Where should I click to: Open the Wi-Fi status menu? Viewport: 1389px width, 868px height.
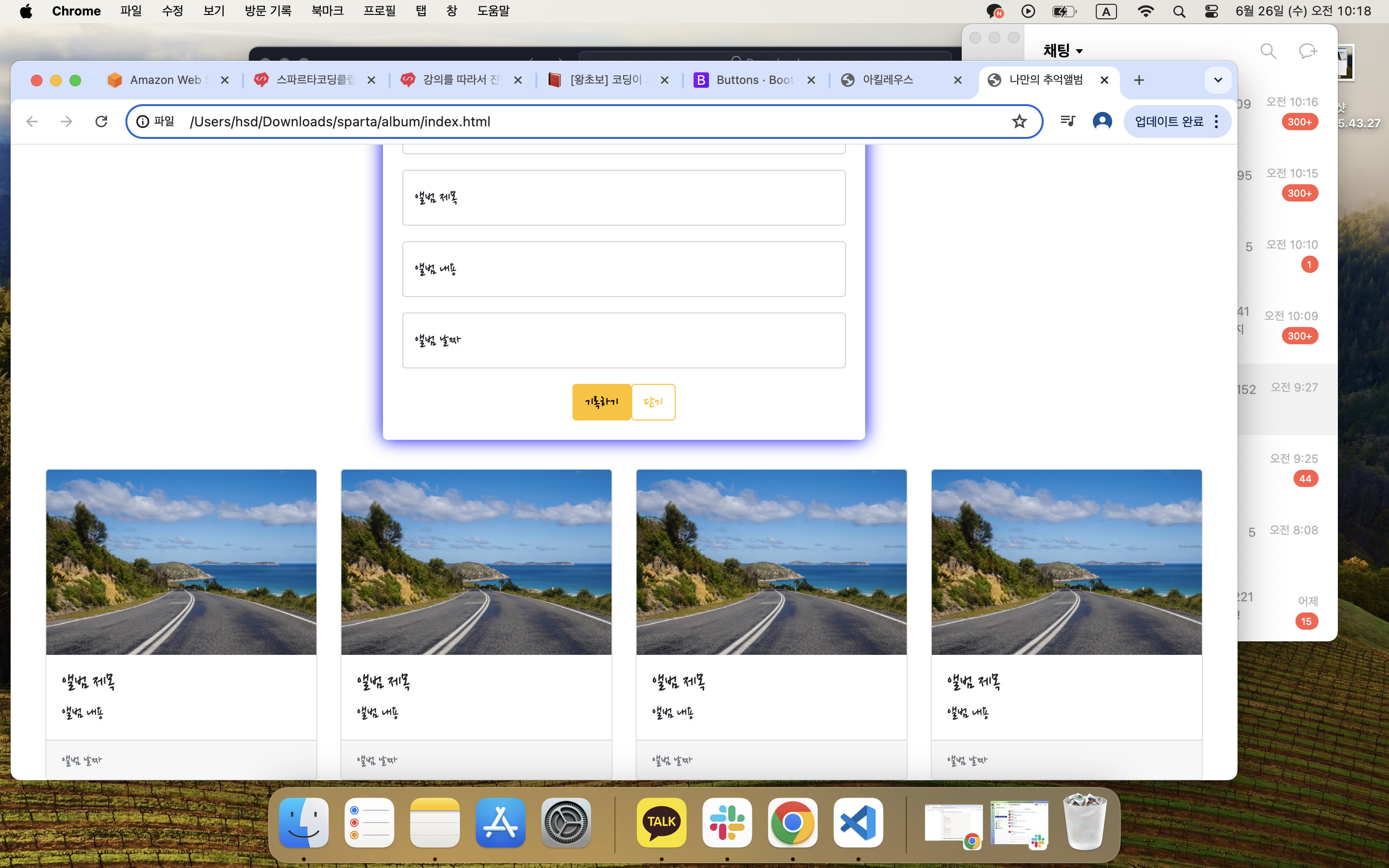1145,12
